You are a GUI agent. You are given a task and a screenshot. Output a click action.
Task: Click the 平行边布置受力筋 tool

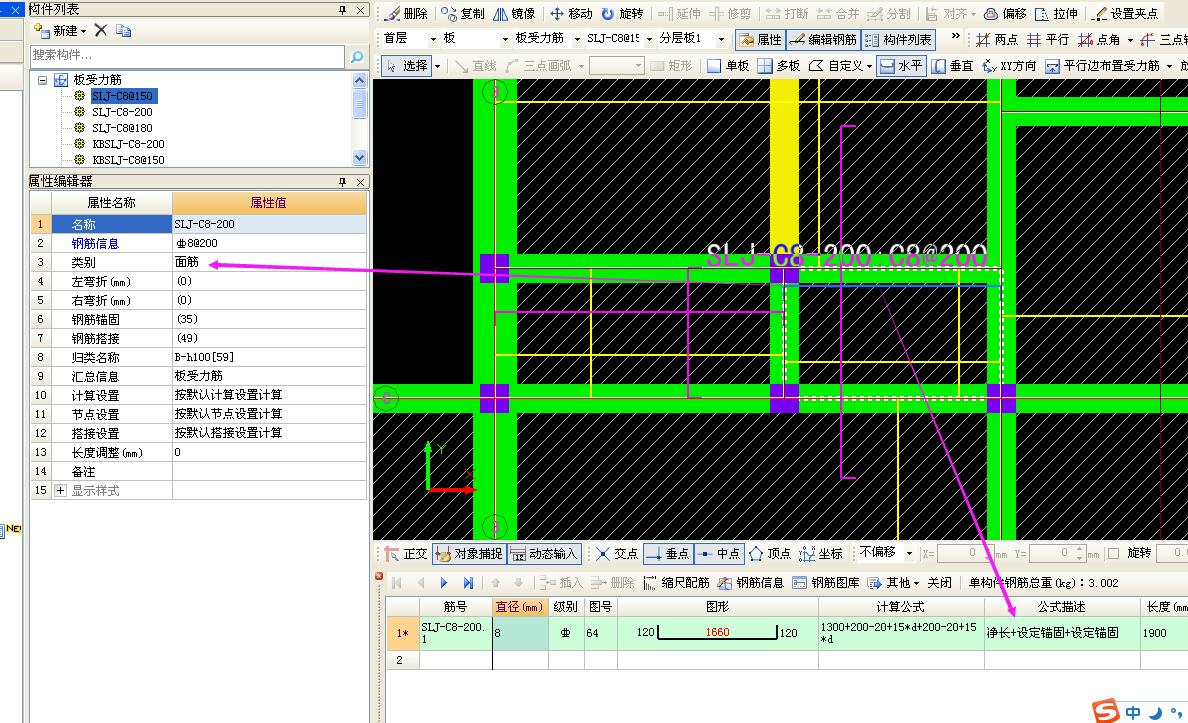pyautogui.click(x=1103, y=66)
